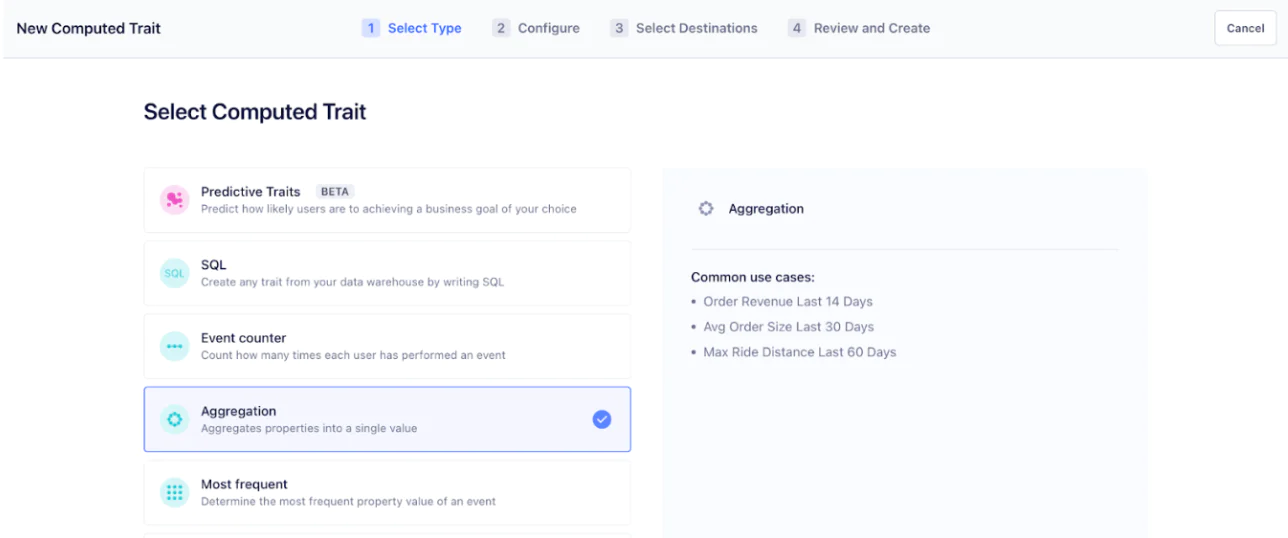
Task: Open the Select Destinations step
Action: (684, 28)
